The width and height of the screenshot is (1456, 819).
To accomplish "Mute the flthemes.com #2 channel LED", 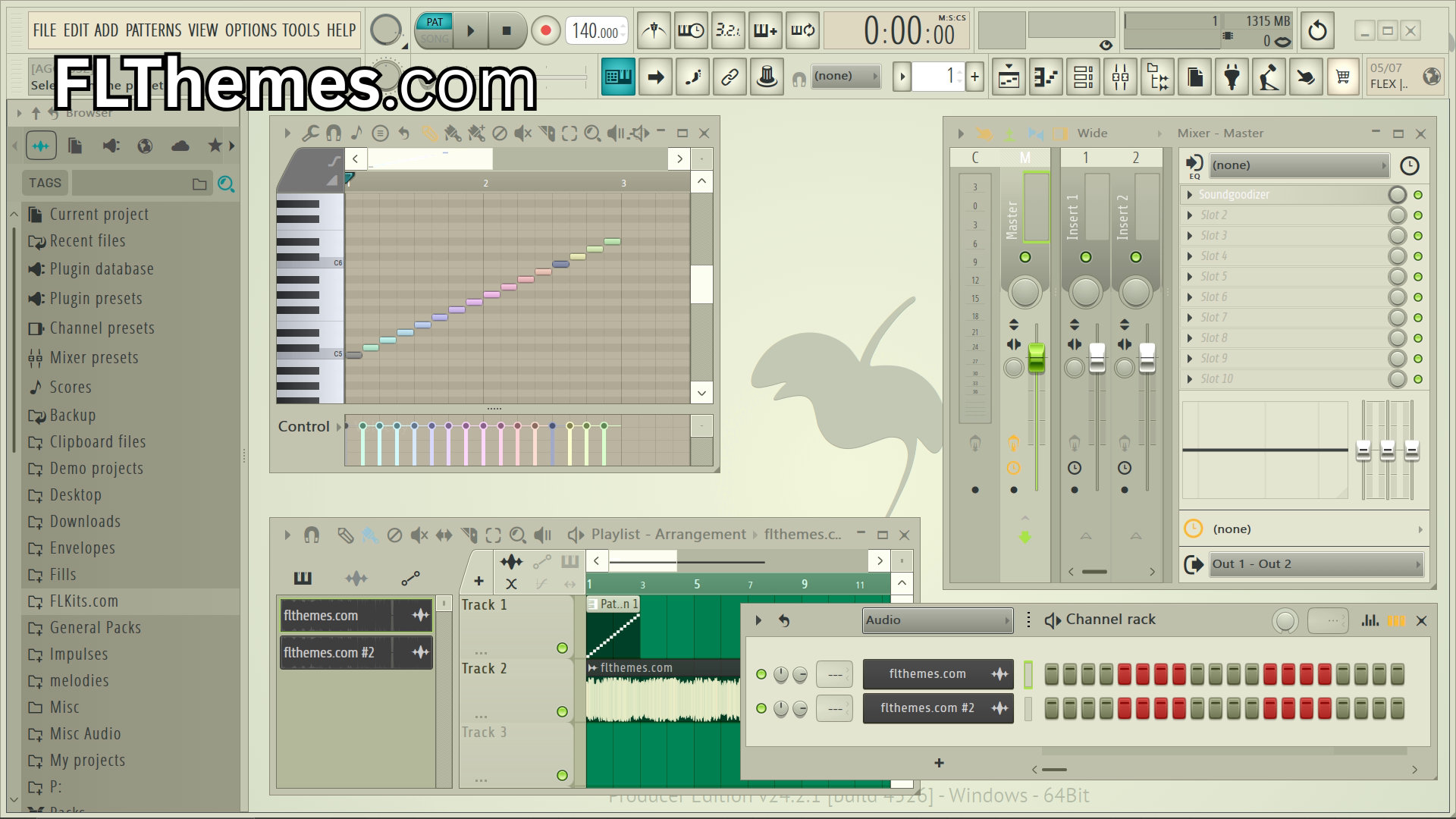I will point(761,708).
